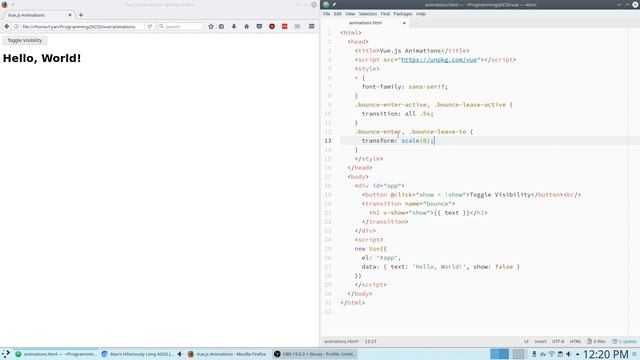Open the clipboard tray icon
640x360 pixels.
[x=560, y=354]
